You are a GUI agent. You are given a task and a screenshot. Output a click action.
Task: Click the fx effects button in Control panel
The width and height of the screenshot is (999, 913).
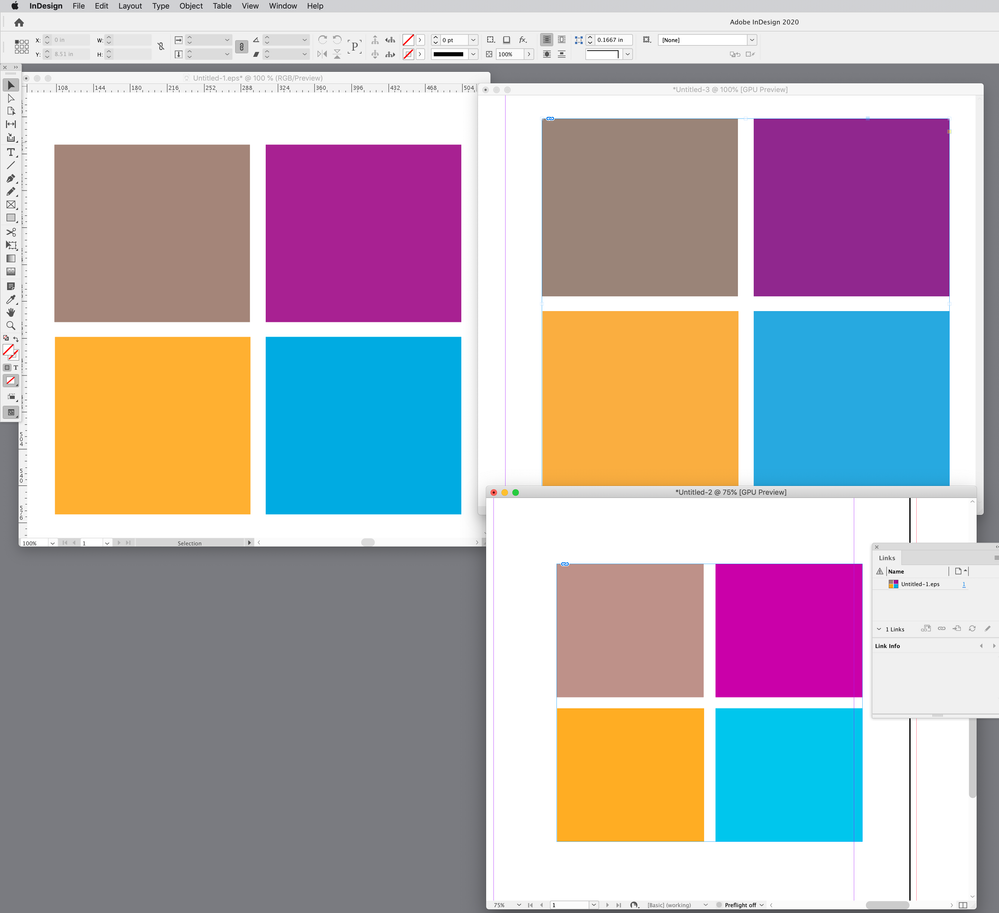(523, 40)
